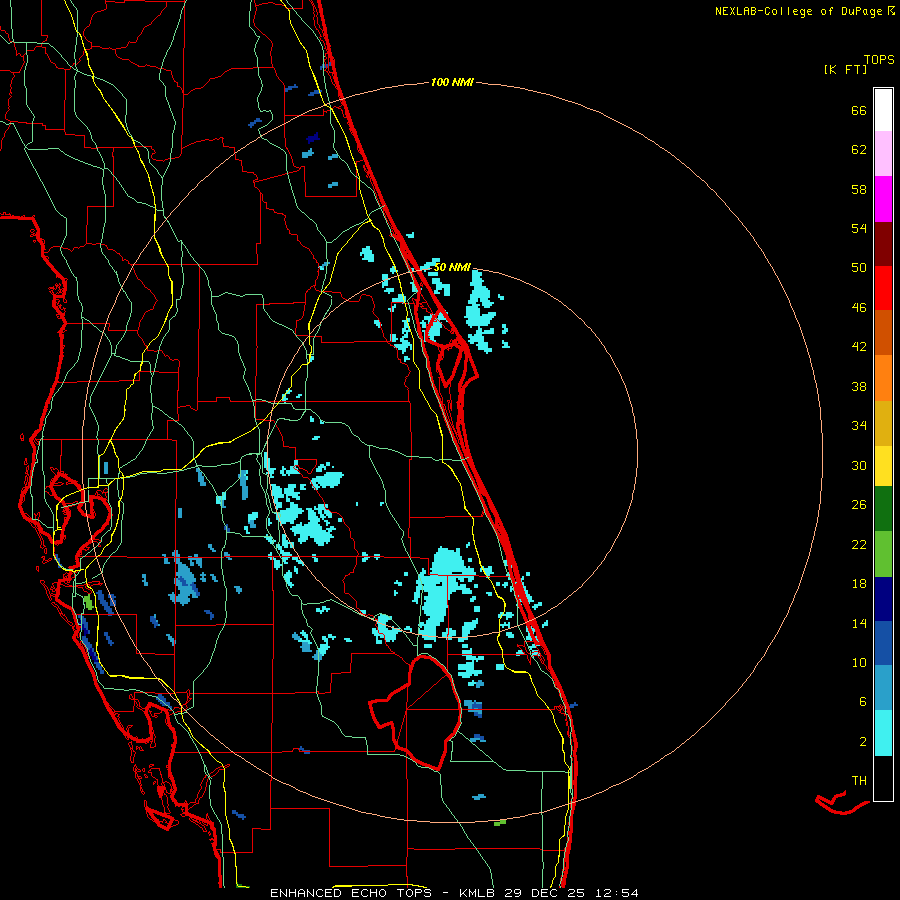The height and width of the screenshot is (900, 900).
Task: Click the 34 legend value
Action: [x=859, y=426]
